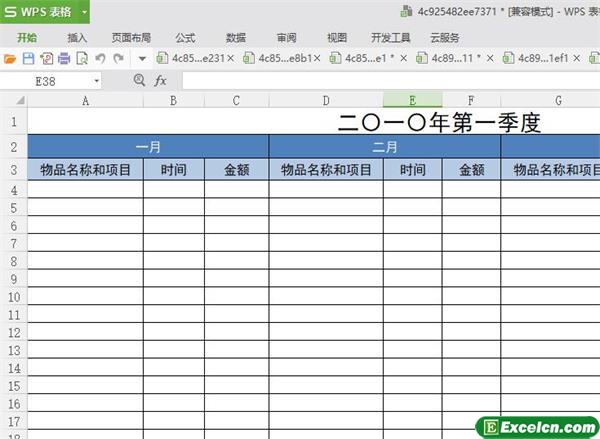Open the 审阅 ribbon tab
Screen dimensions: 600x439
pyautogui.click(x=286, y=38)
